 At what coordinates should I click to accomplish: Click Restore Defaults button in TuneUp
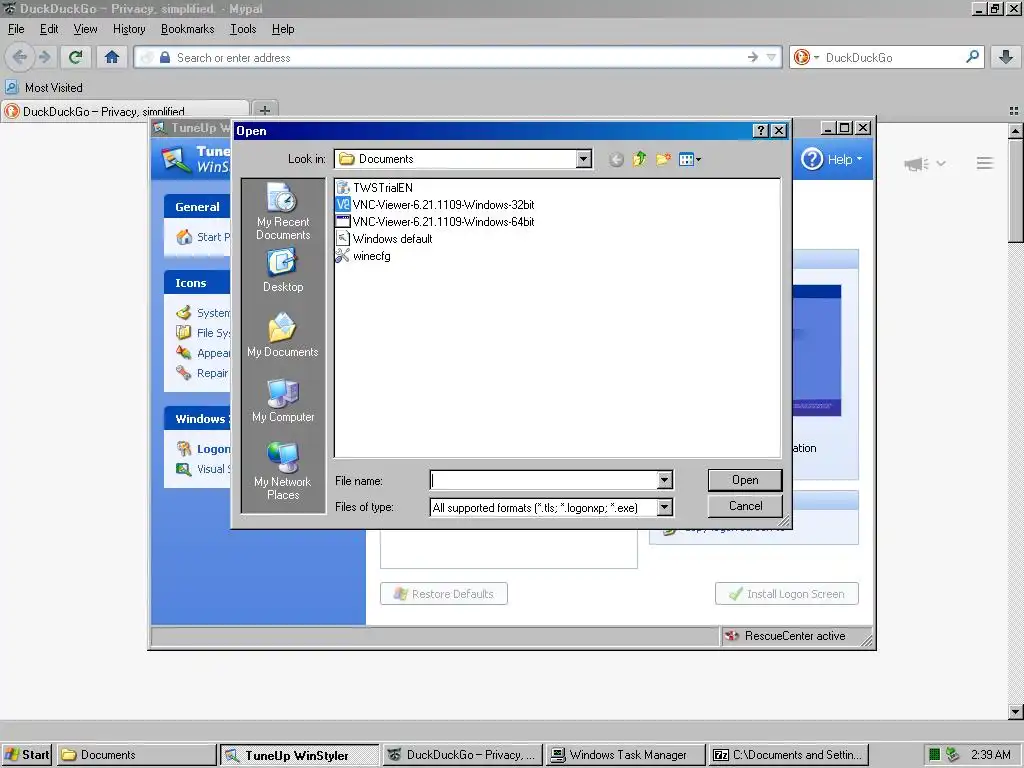tap(443, 594)
